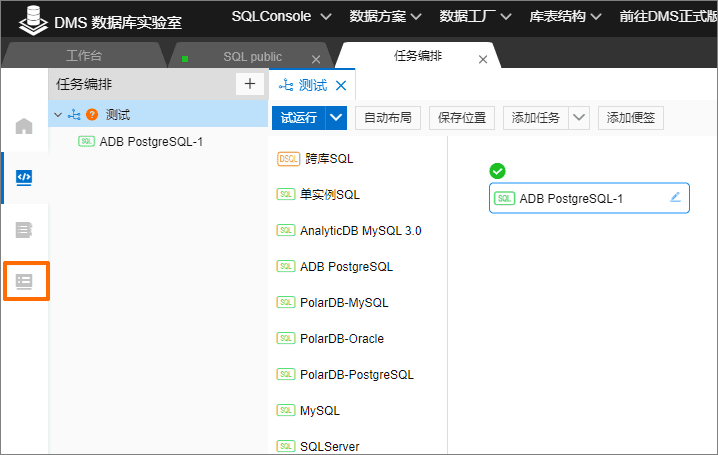Close the 测试 editor tab
This screenshot has height=455, width=718.
[x=341, y=86]
